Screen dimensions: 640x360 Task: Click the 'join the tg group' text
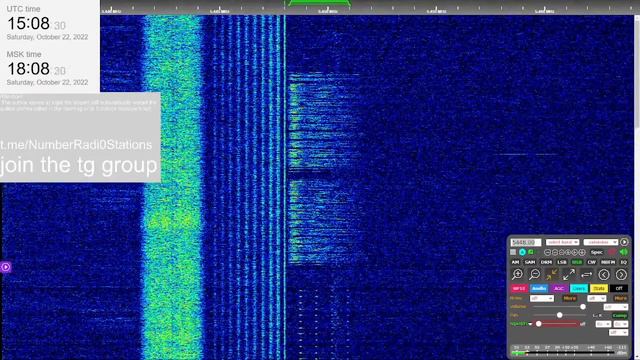(78, 165)
